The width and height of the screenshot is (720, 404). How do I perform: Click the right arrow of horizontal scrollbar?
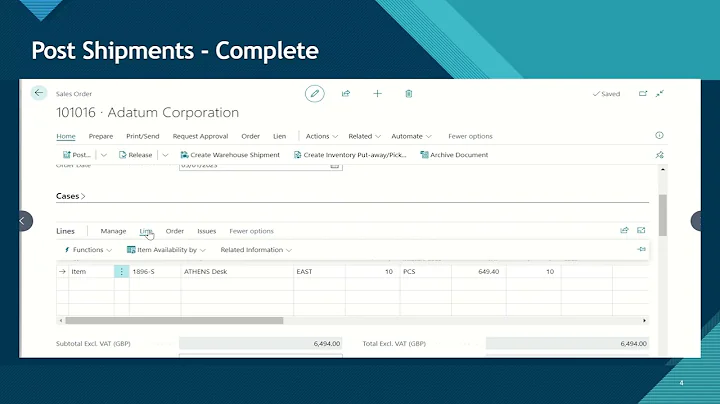[644, 320]
